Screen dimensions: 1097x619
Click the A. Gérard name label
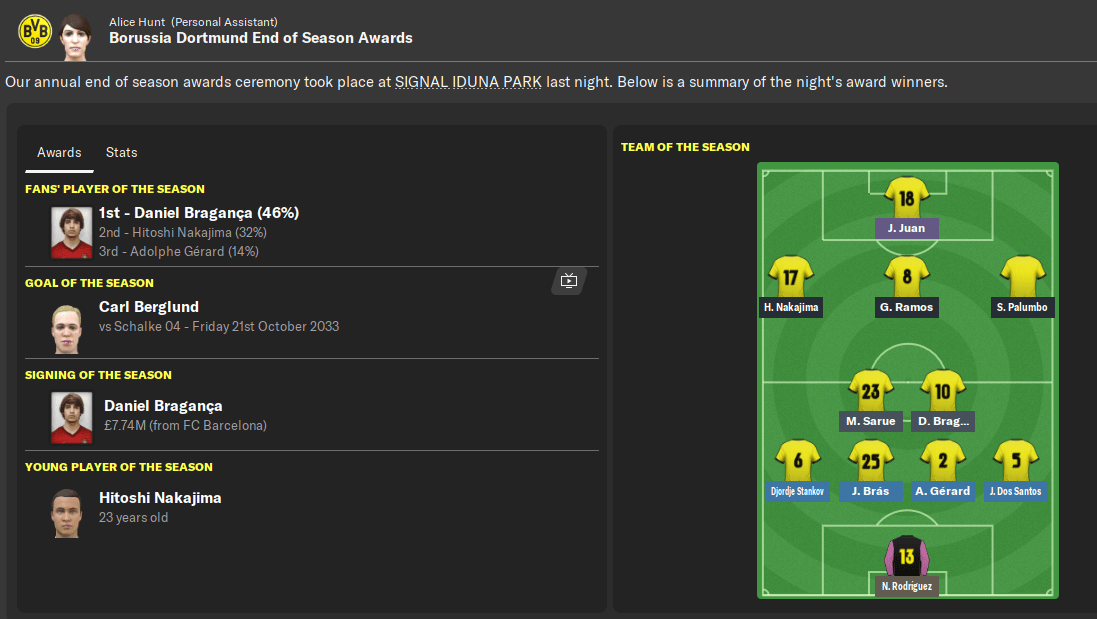[x=942, y=491]
